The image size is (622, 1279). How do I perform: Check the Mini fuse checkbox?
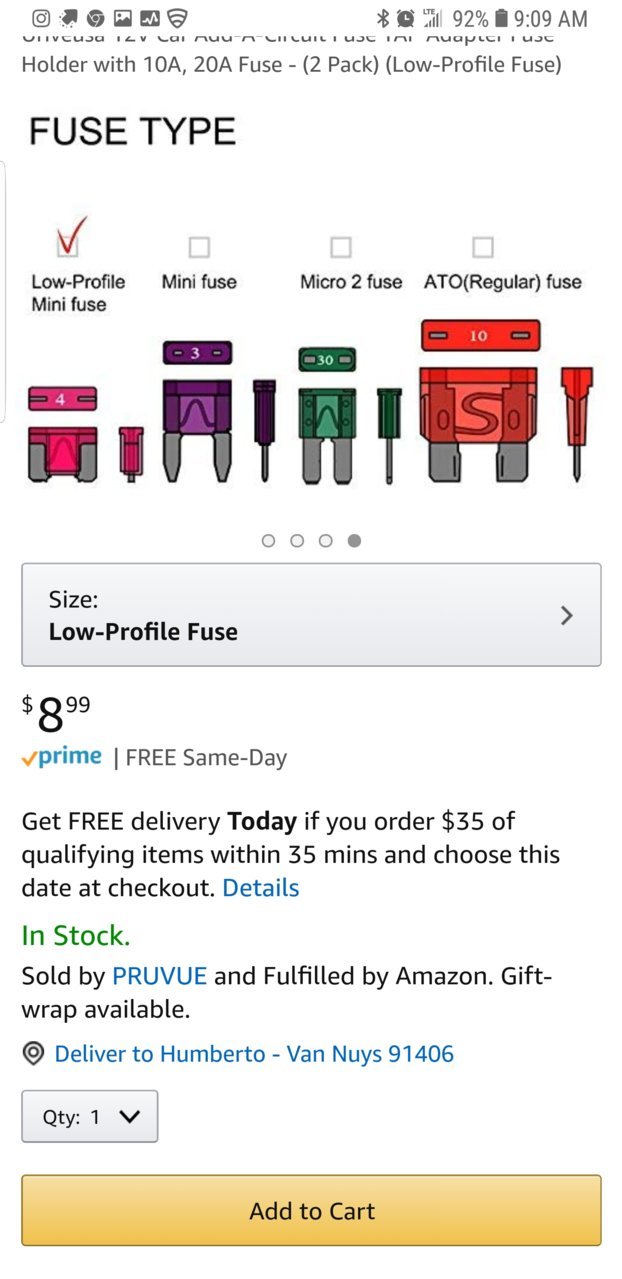(x=200, y=246)
